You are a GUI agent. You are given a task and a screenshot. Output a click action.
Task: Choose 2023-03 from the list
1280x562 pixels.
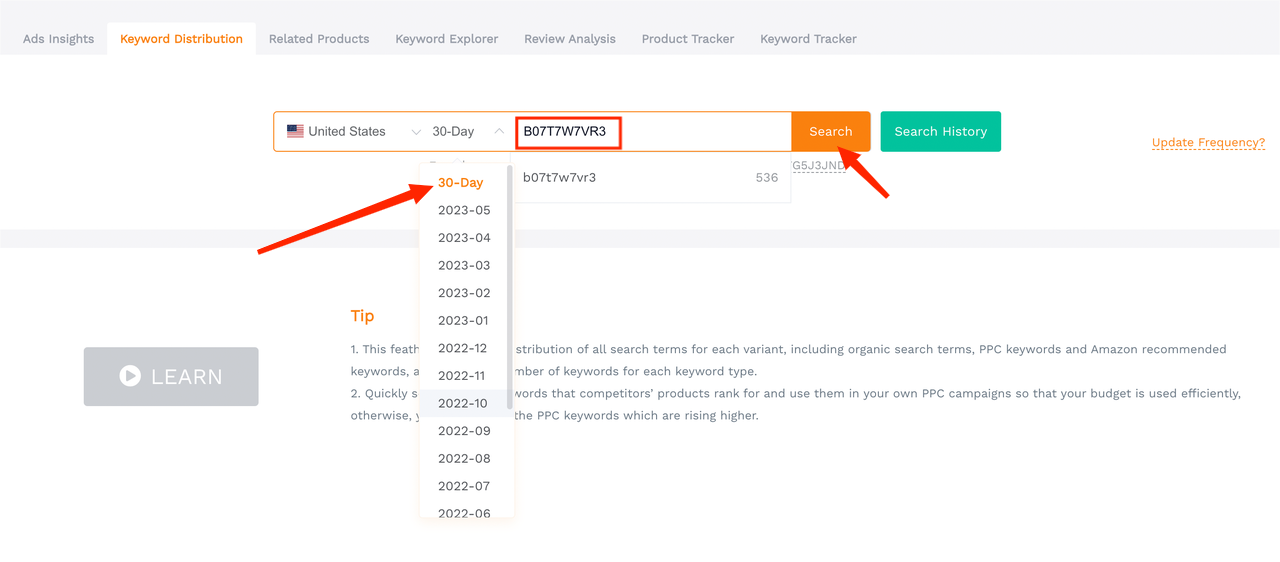coord(464,266)
